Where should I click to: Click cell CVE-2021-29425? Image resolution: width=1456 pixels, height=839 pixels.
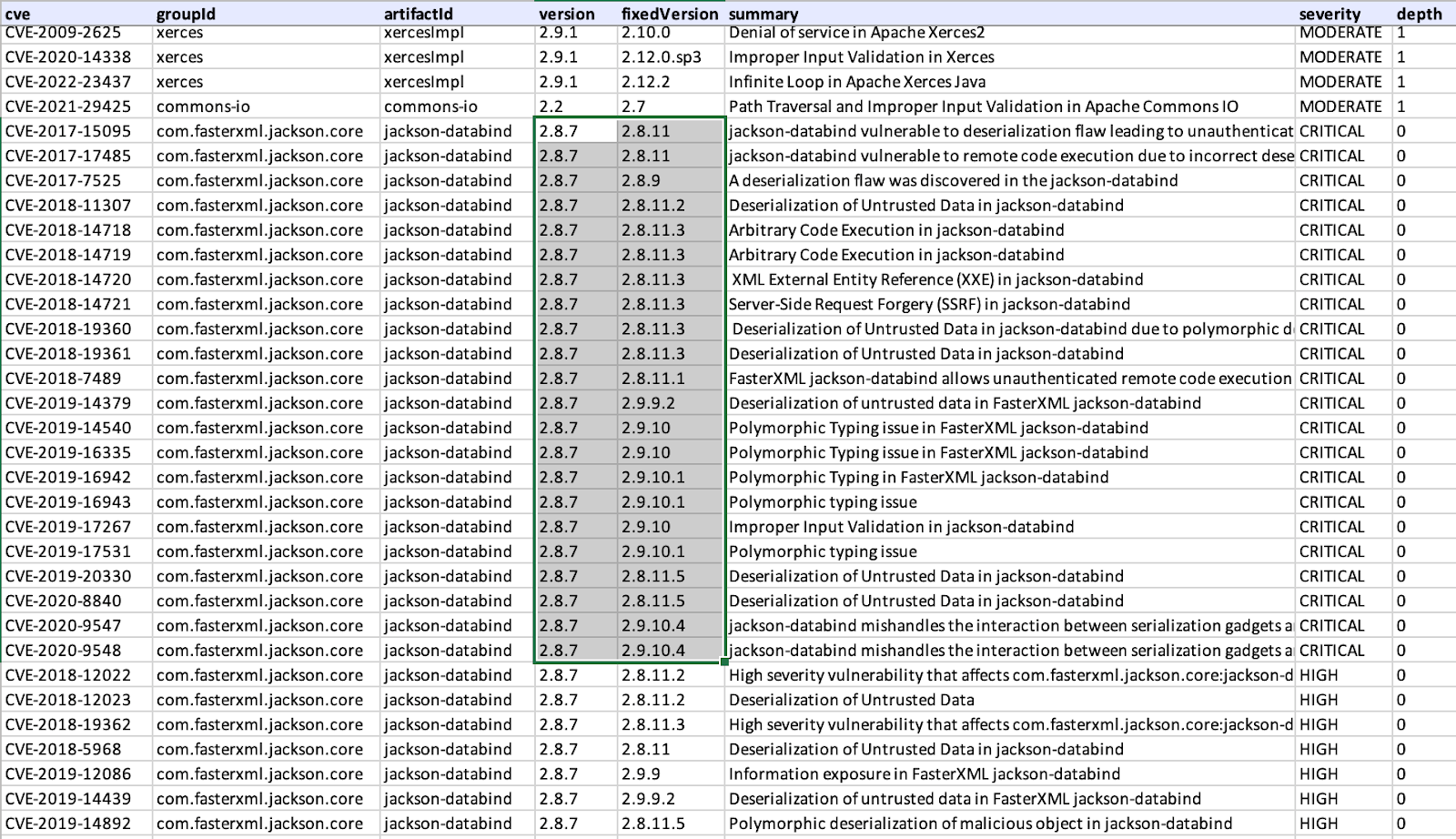click(x=76, y=106)
